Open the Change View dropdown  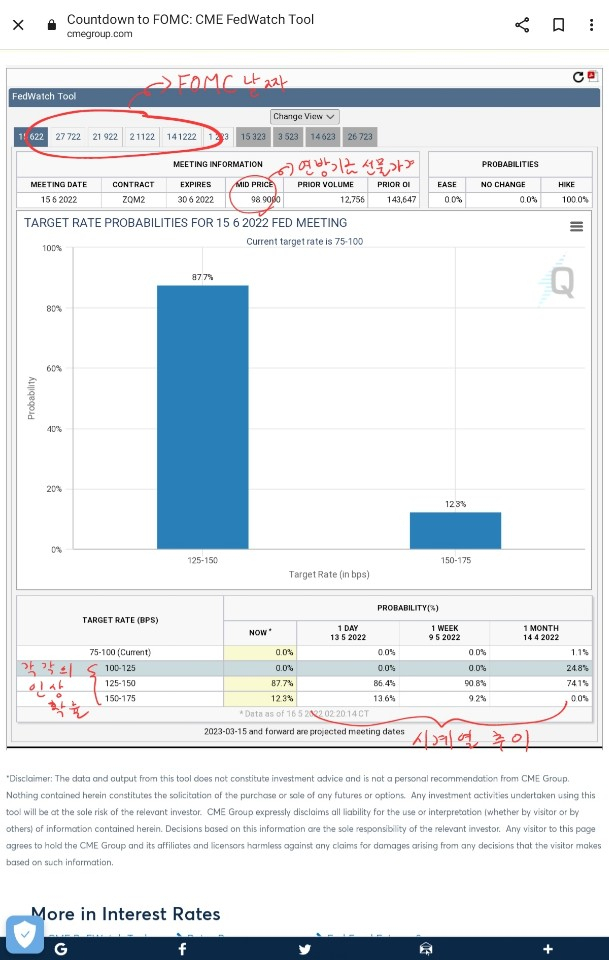tap(305, 116)
